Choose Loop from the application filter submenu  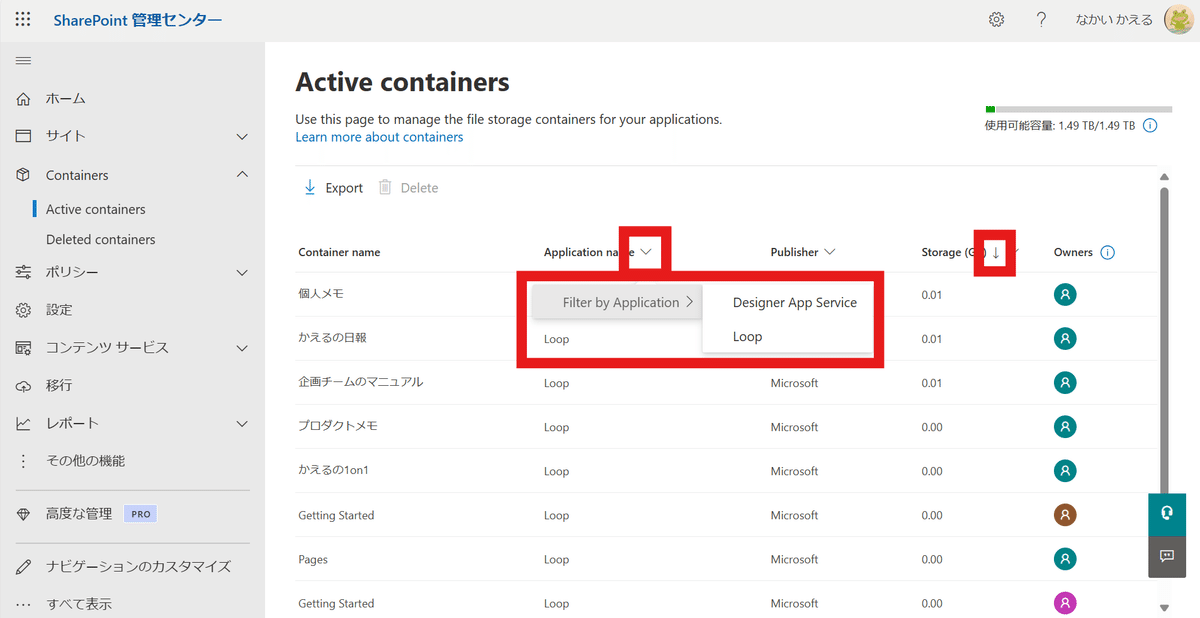click(x=747, y=336)
